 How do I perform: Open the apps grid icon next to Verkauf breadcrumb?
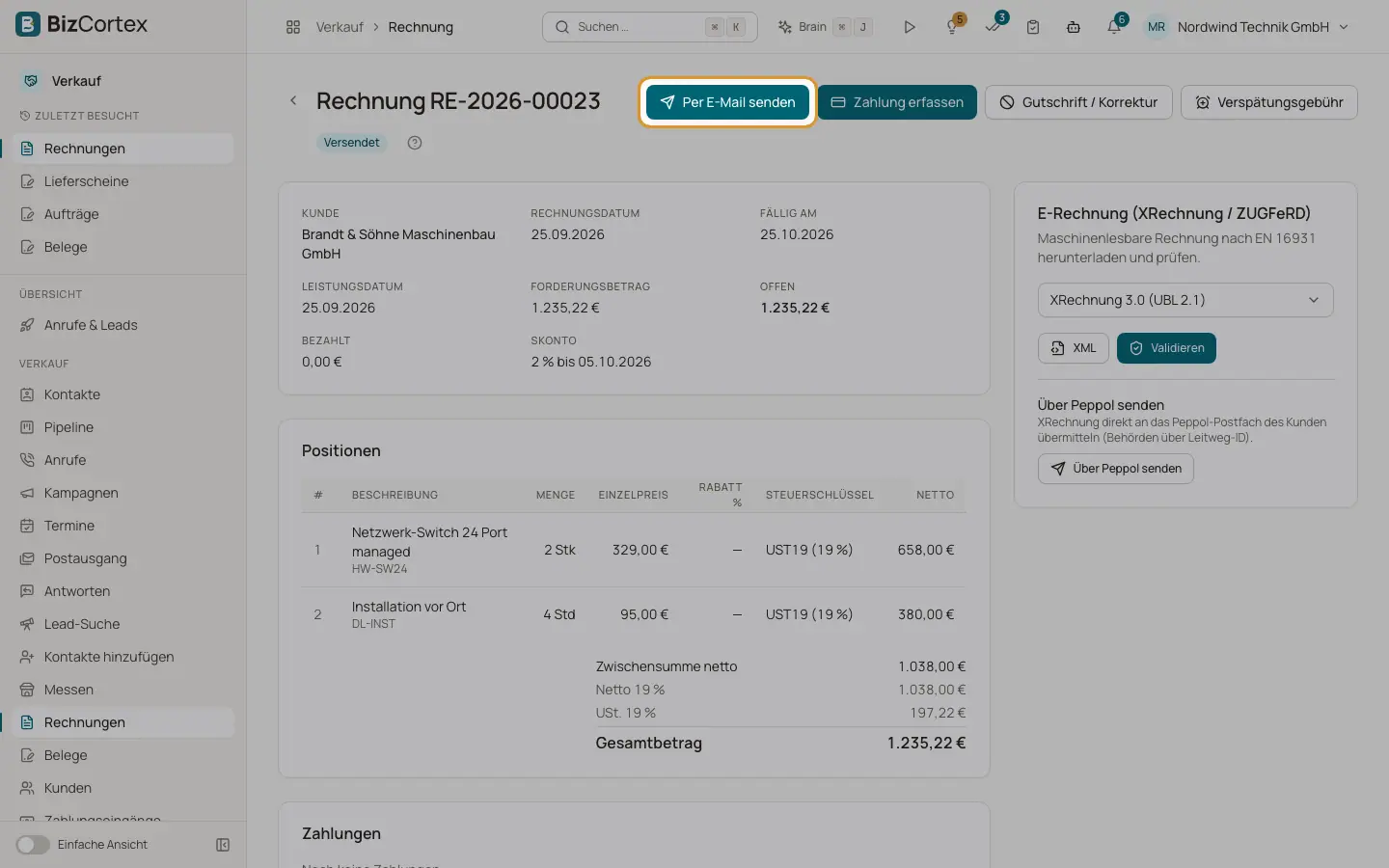tap(293, 27)
